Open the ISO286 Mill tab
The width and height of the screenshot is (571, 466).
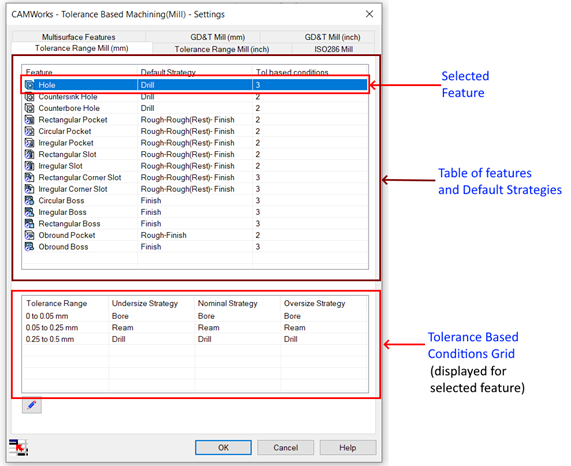pos(333,49)
